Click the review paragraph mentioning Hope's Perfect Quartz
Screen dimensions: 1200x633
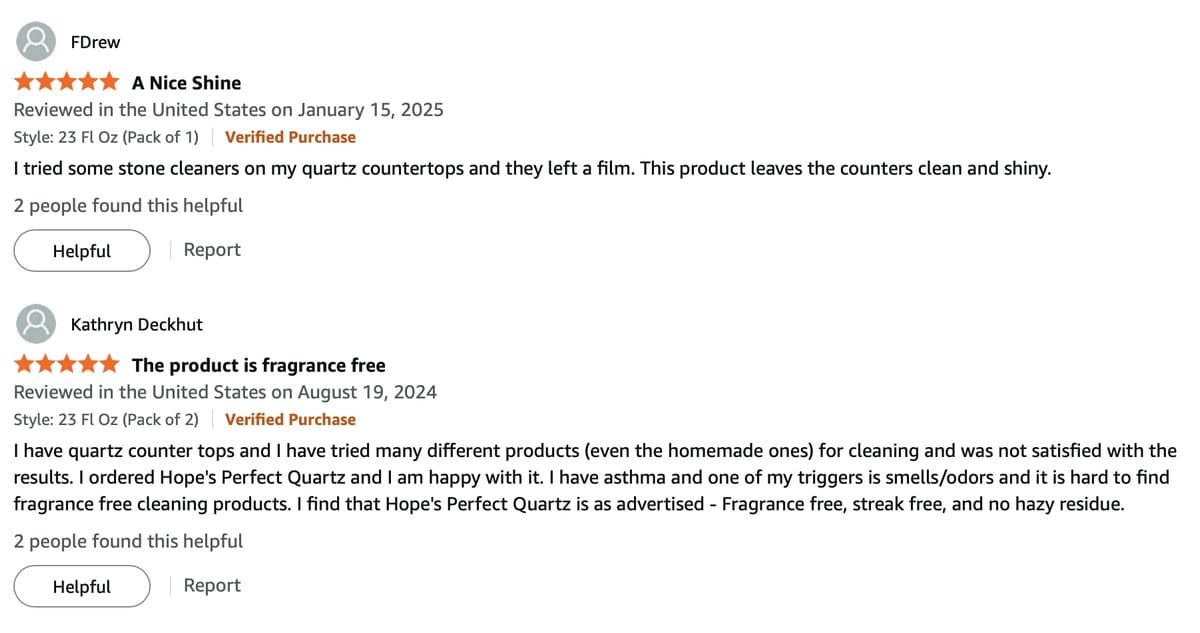pyautogui.click(x=595, y=478)
